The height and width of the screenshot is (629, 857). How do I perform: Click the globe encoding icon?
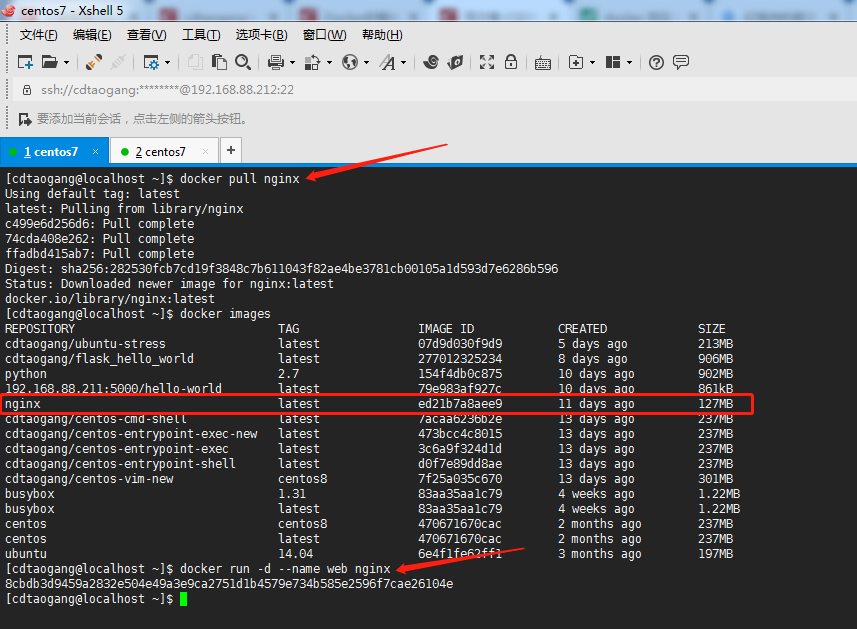(350, 62)
